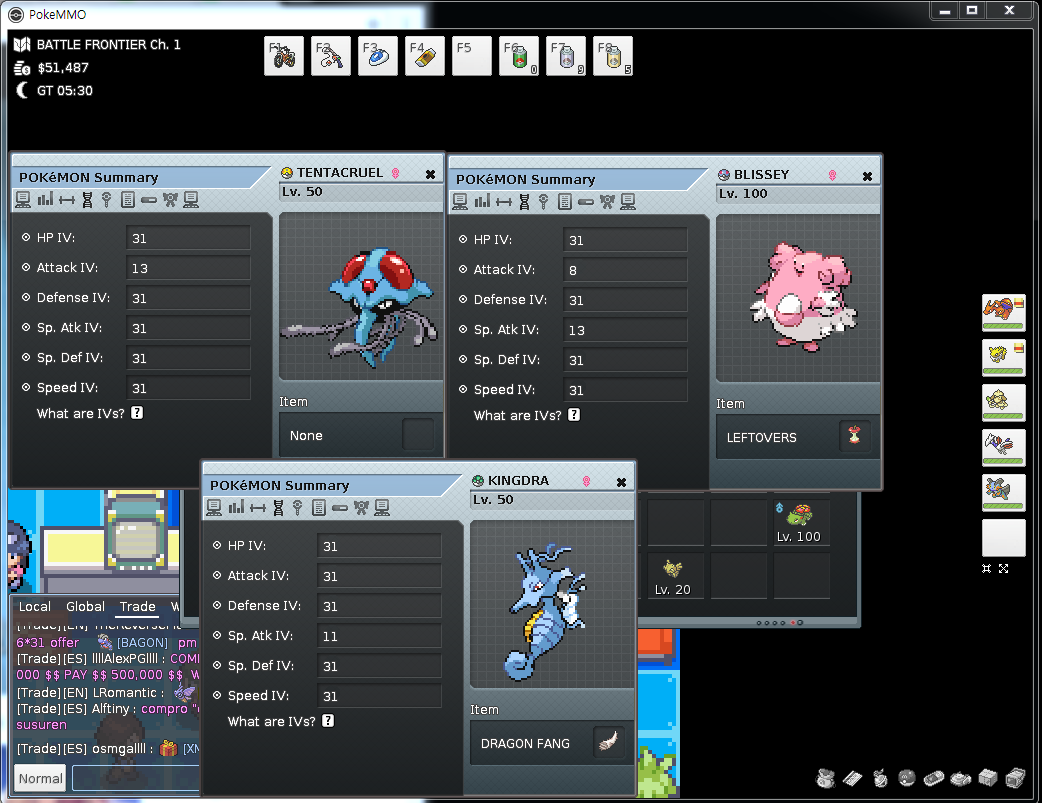Collapse the party panel with the shrink arrows
Viewport: 1042px width, 803px height.
point(987,568)
